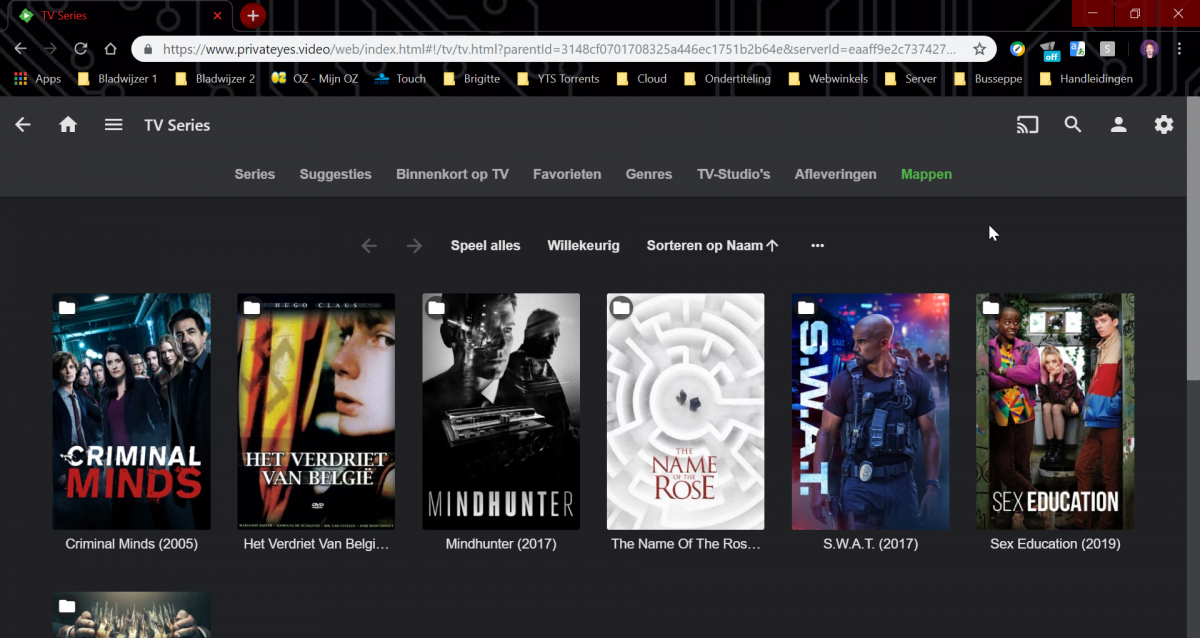Open the Apps bookmarks shortcut
This screenshot has width=1200, height=638.
[x=37, y=79]
